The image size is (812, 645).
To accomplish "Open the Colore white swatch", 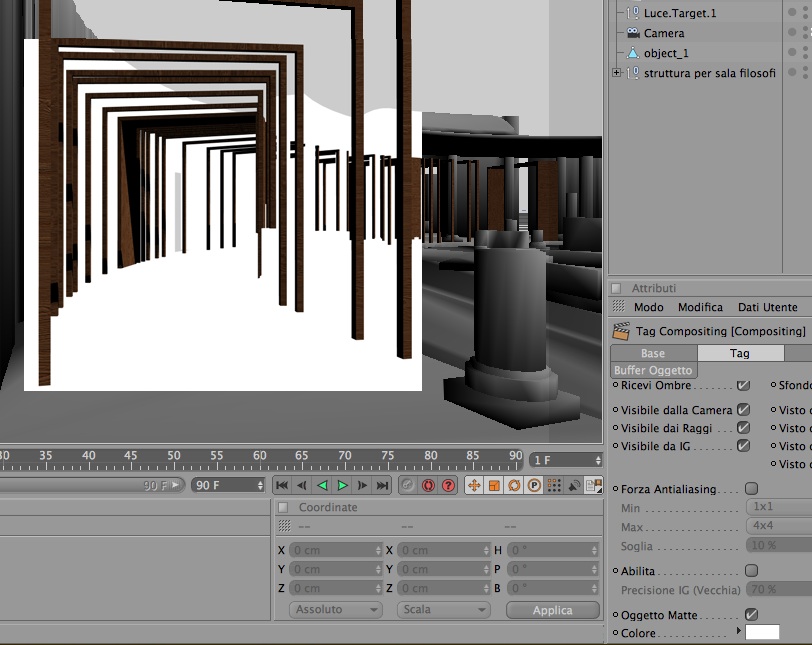I will [762, 633].
